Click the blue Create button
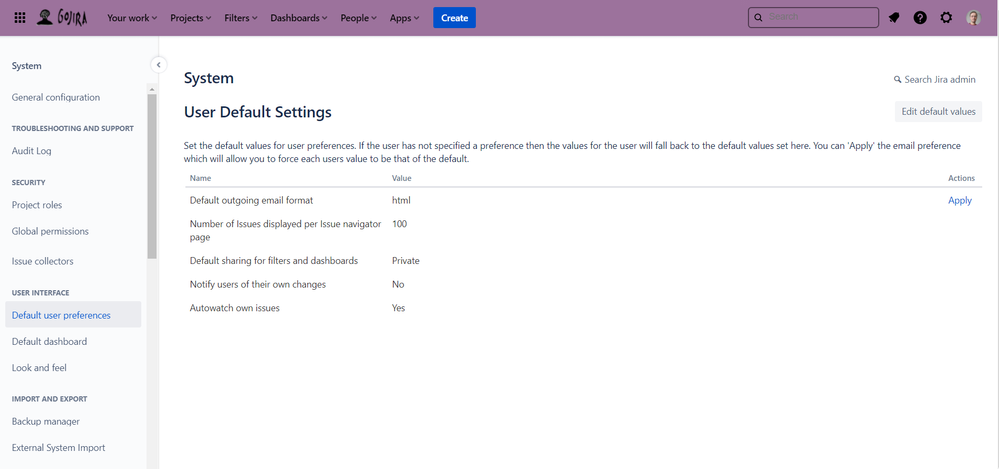999x469 pixels. tap(454, 18)
